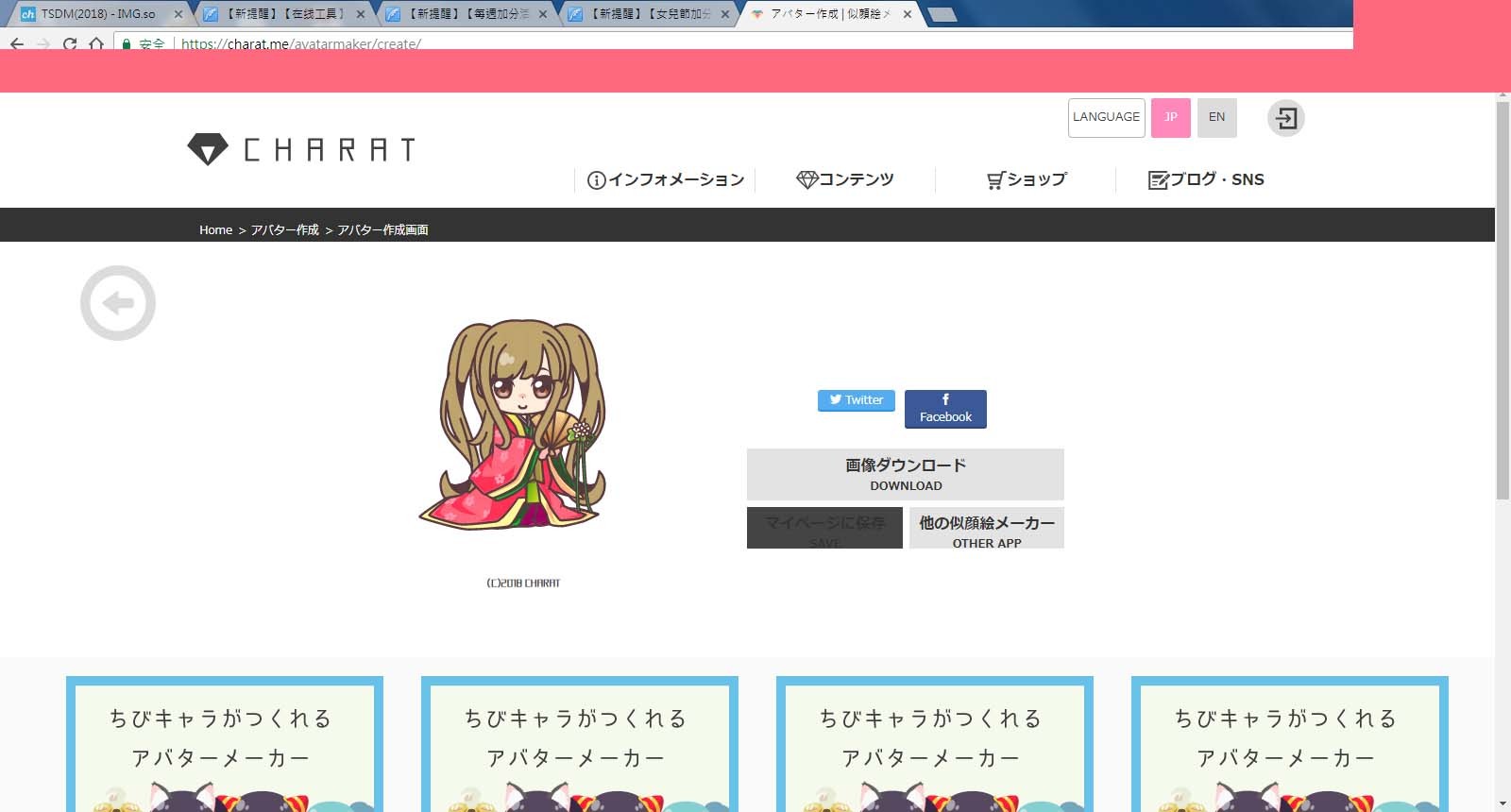
Task: Click the circular back arrow icon
Action: click(x=118, y=303)
